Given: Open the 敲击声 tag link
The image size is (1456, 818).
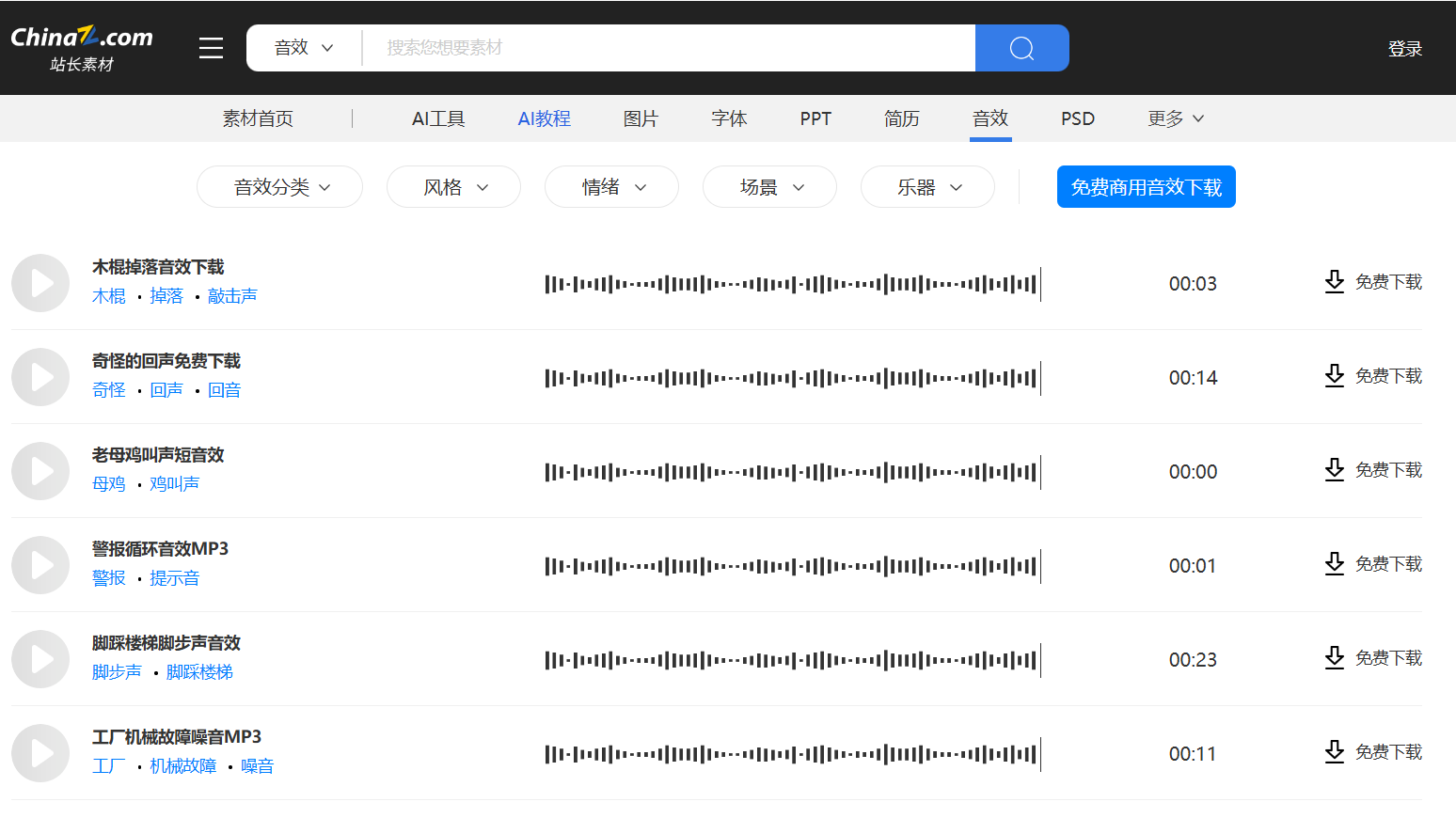Looking at the screenshot, I should (x=231, y=295).
